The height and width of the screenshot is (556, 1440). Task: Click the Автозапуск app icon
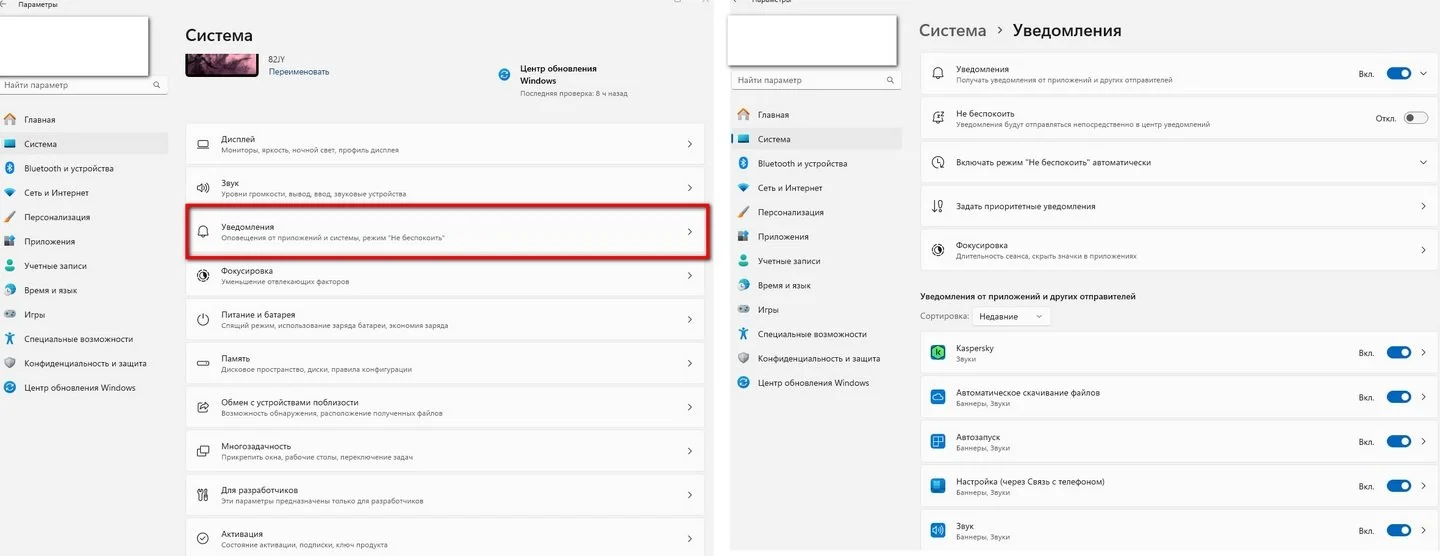pos(938,442)
